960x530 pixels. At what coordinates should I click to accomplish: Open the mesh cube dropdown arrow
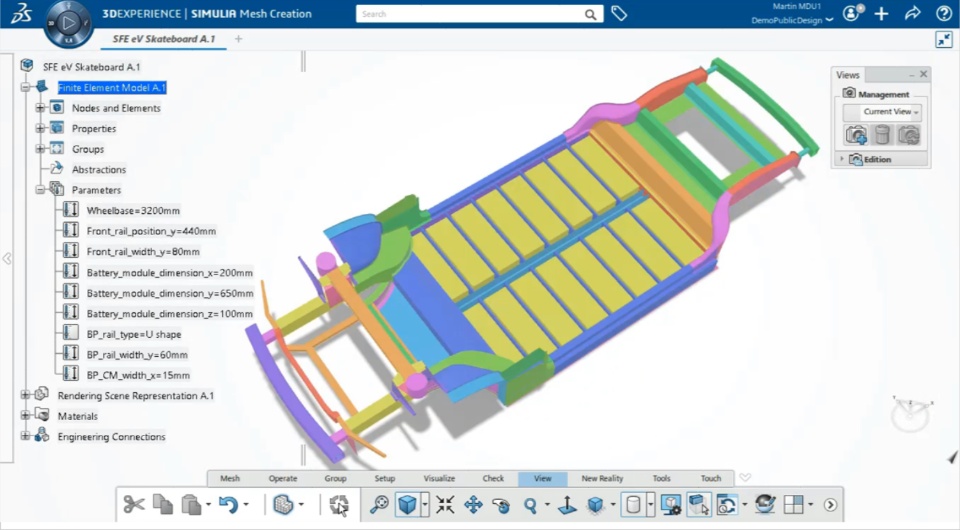pyautogui.click(x=301, y=505)
